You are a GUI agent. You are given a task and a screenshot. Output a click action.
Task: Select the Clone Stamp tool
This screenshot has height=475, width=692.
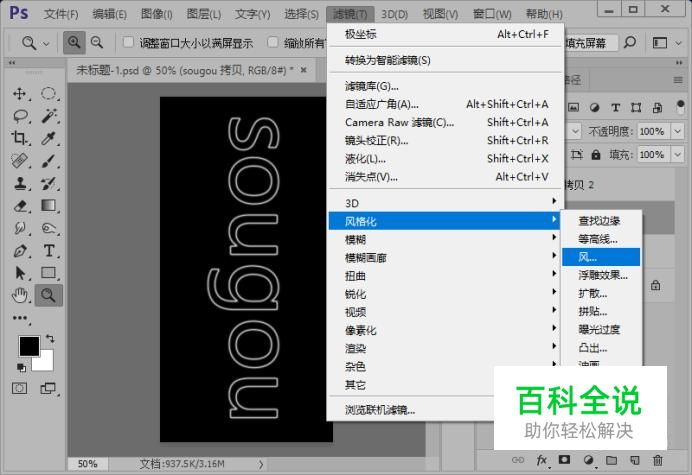19,183
